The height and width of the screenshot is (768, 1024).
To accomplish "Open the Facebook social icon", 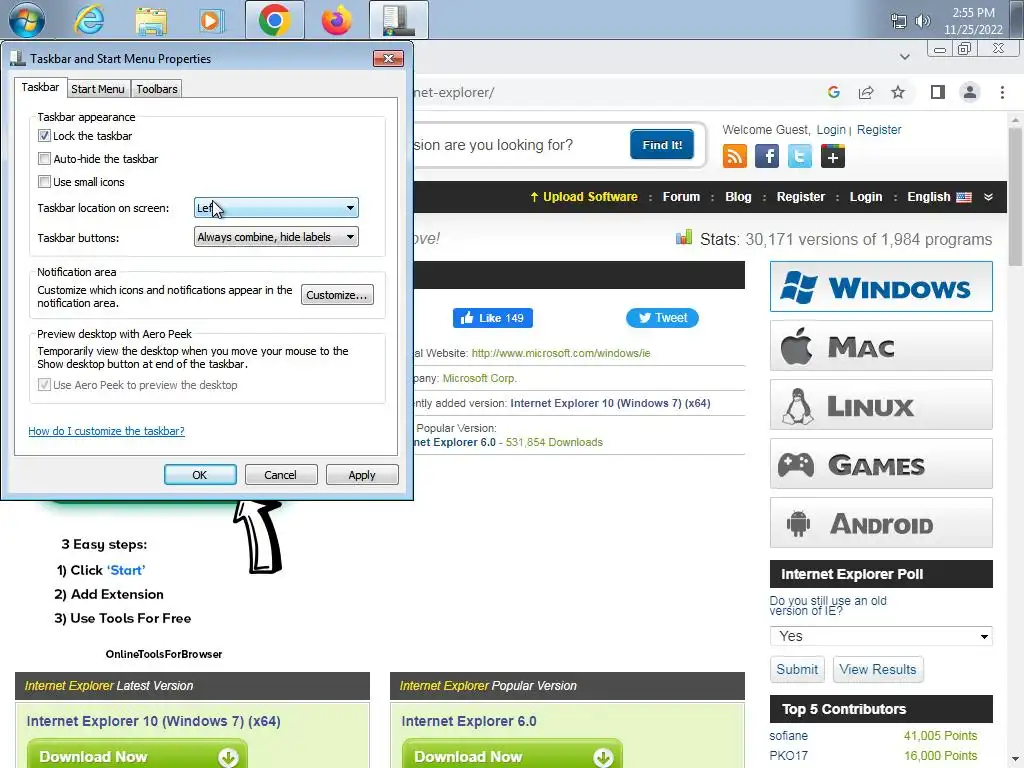I will click(x=767, y=157).
